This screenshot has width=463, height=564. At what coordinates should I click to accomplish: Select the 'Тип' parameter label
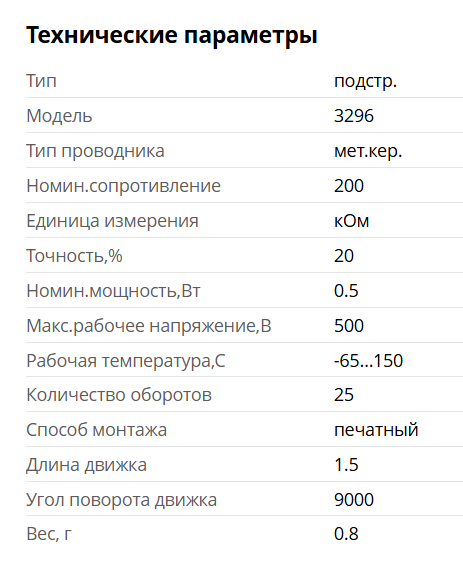tap(41, 81)
